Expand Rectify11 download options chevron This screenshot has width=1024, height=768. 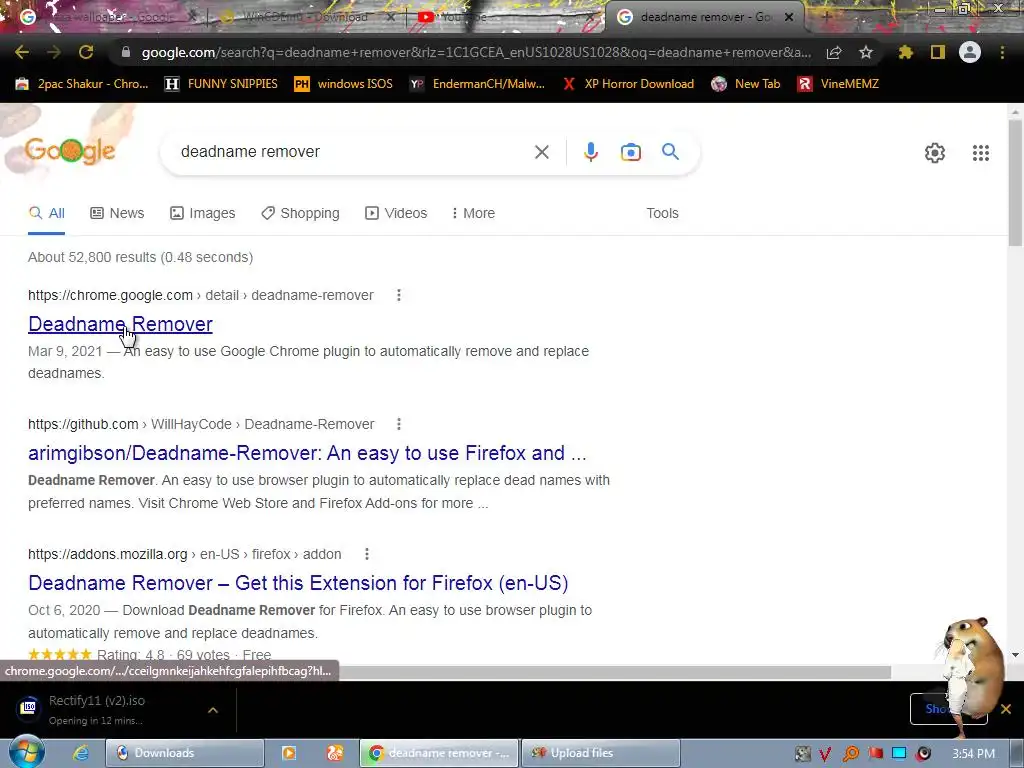tap(213, 710)
